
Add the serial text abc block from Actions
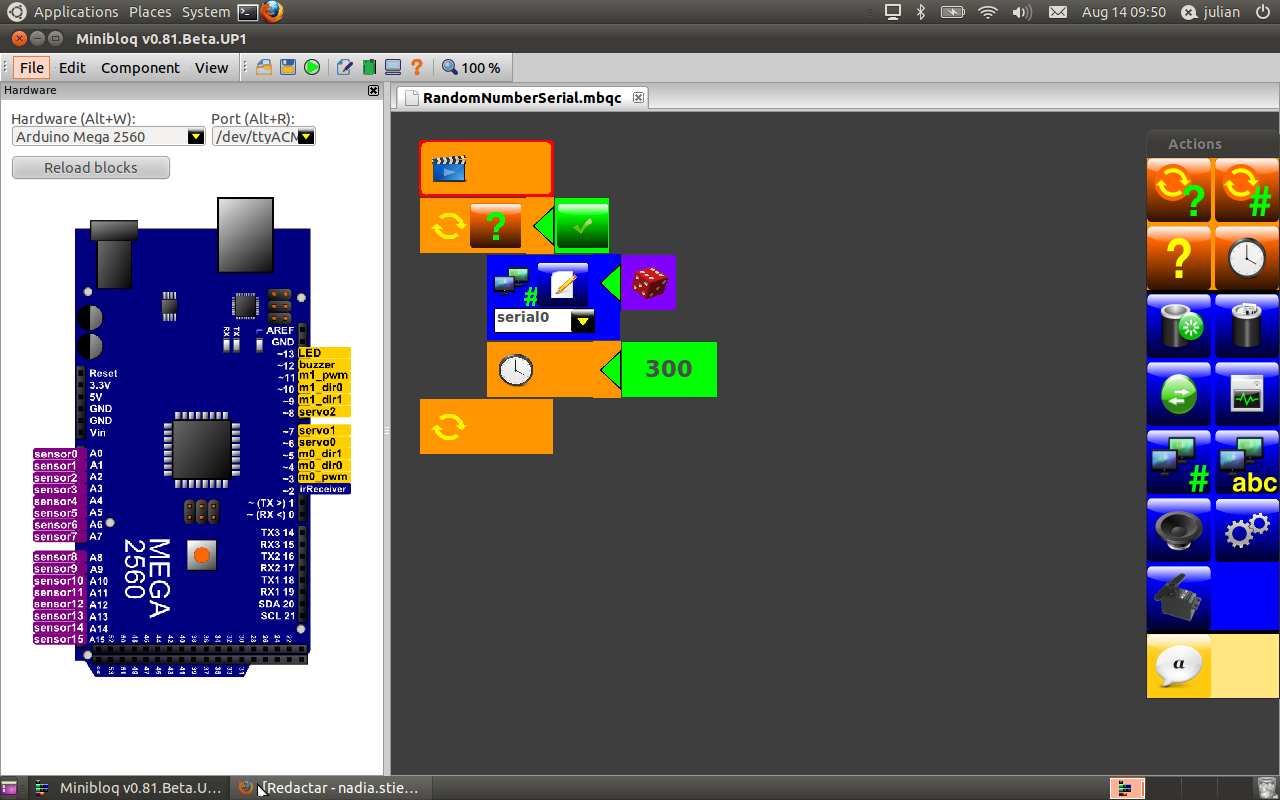click(1247, 462)
